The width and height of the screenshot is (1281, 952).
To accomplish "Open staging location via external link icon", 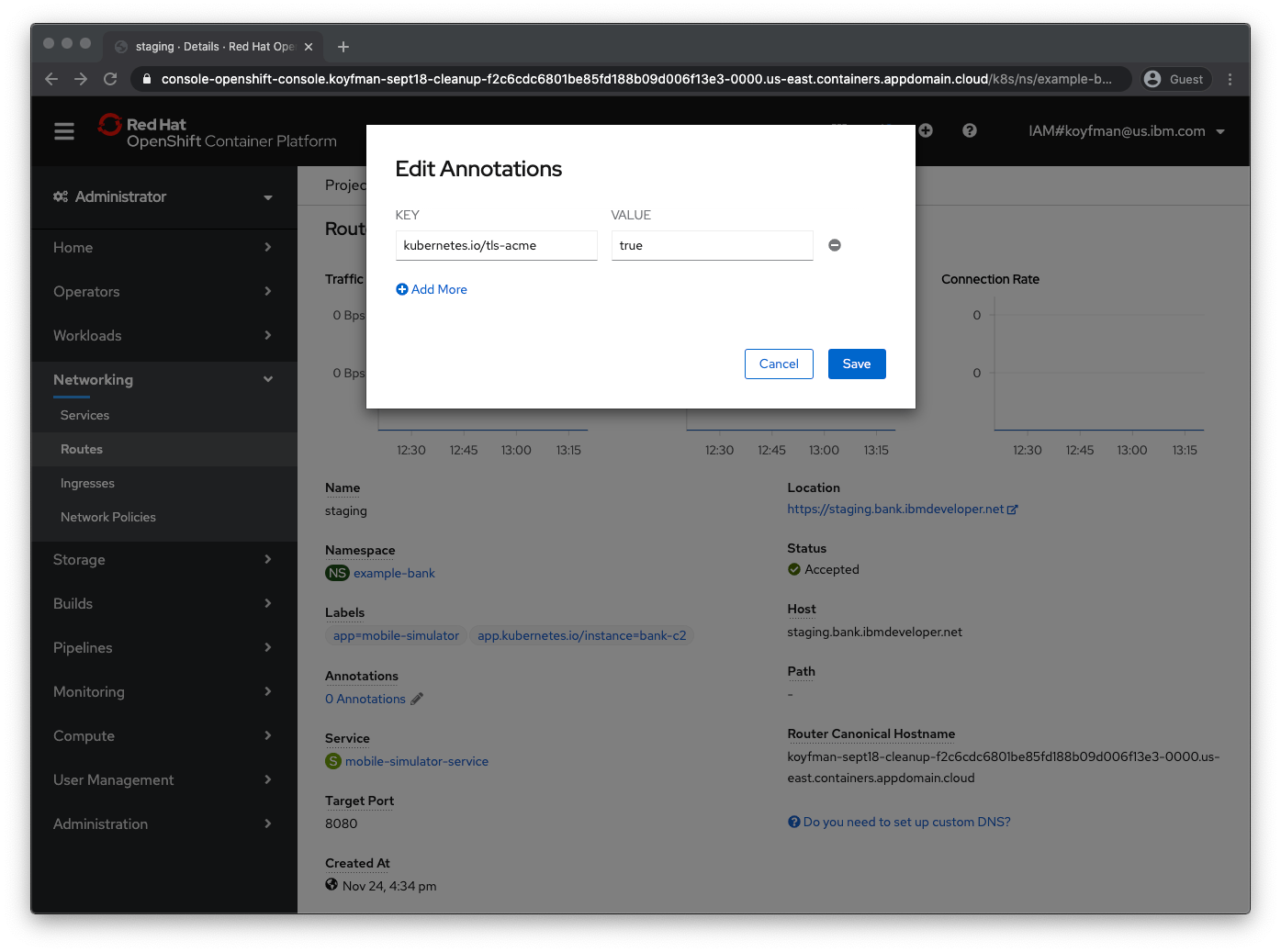I will (x=1013, y=508).
